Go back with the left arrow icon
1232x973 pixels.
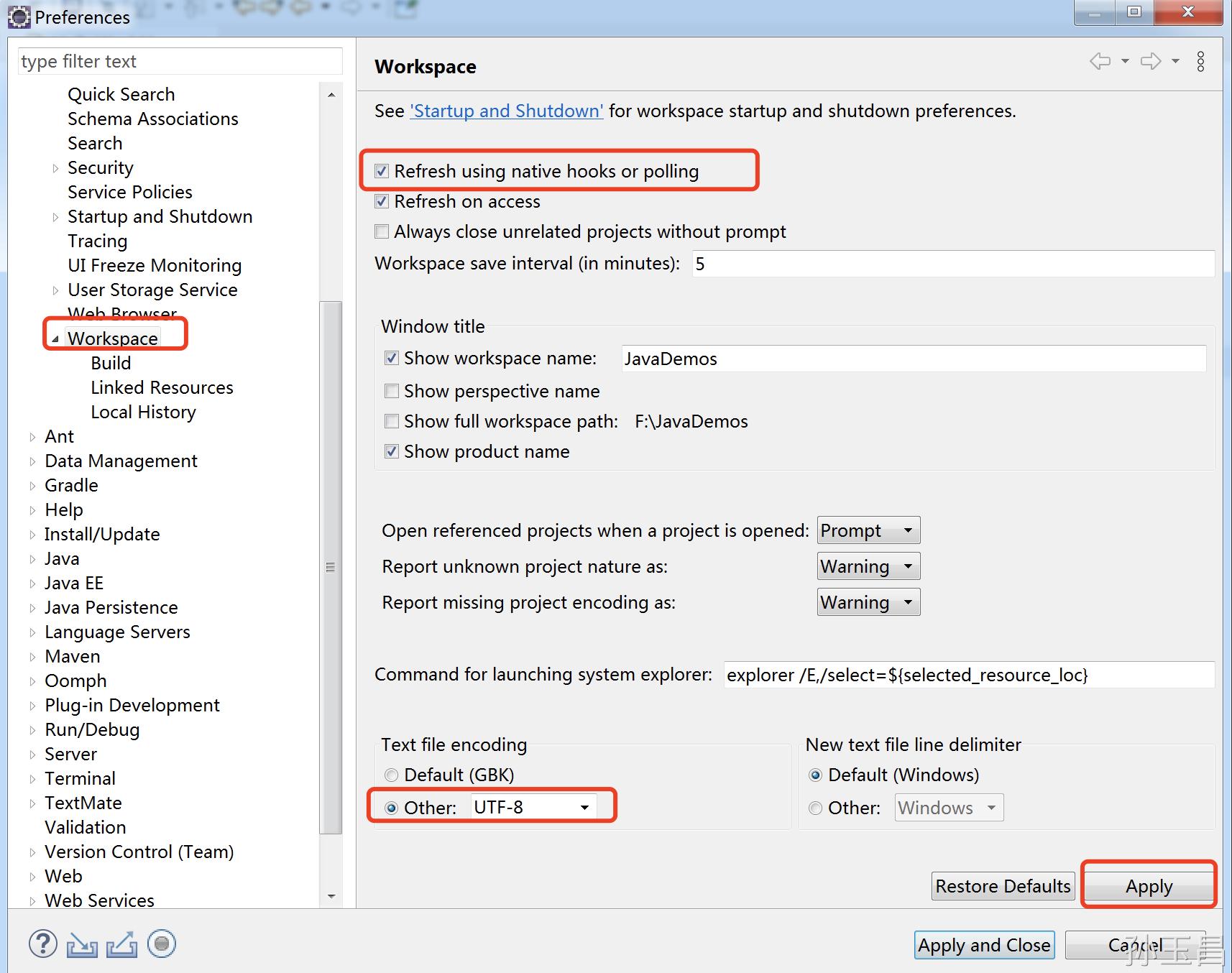1100,62
